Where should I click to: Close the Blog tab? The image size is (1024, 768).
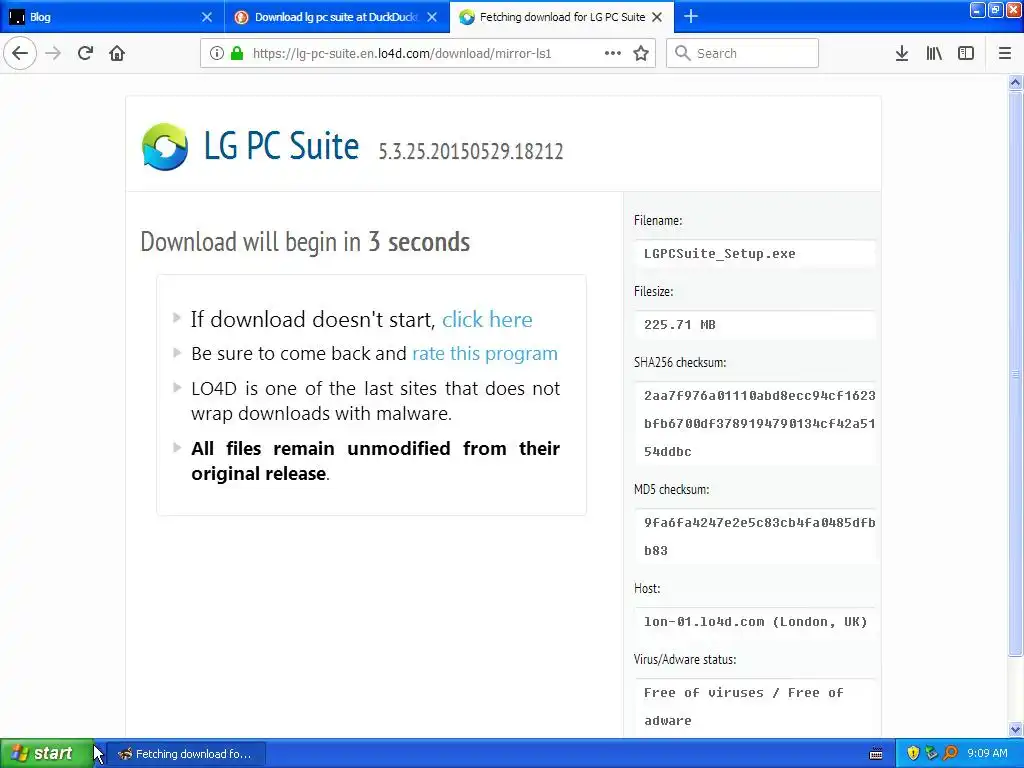tap(207, 17)
